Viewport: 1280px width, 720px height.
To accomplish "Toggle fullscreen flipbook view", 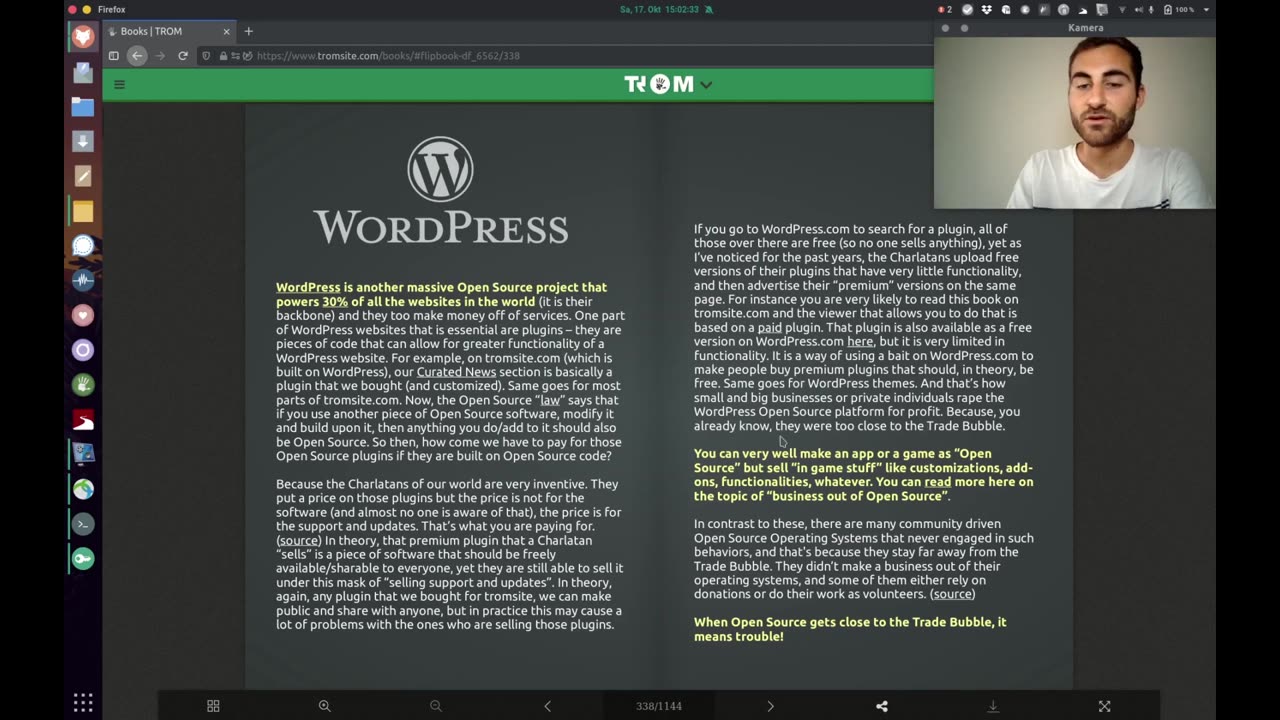I will [x=1104, y=706].
